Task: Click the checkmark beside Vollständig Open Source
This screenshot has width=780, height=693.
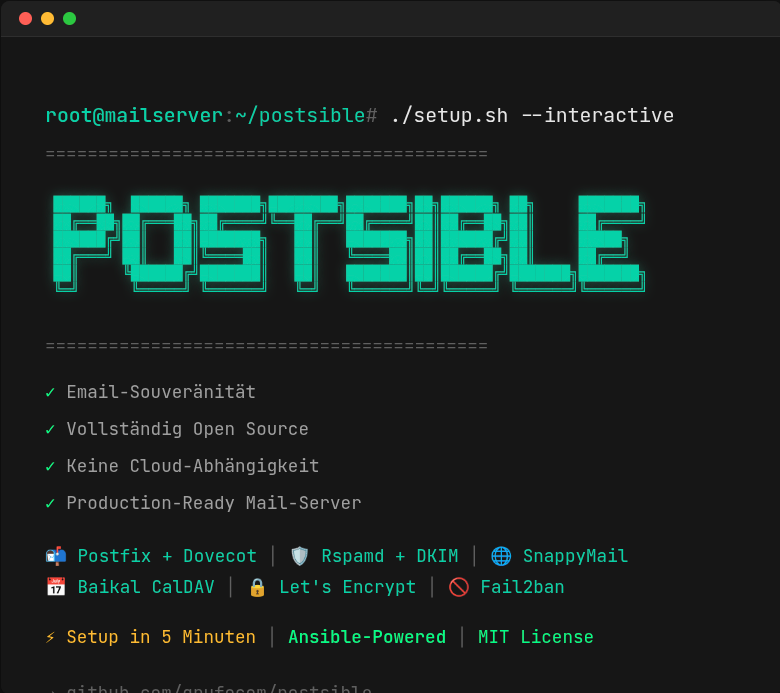Action: point(51,429)
